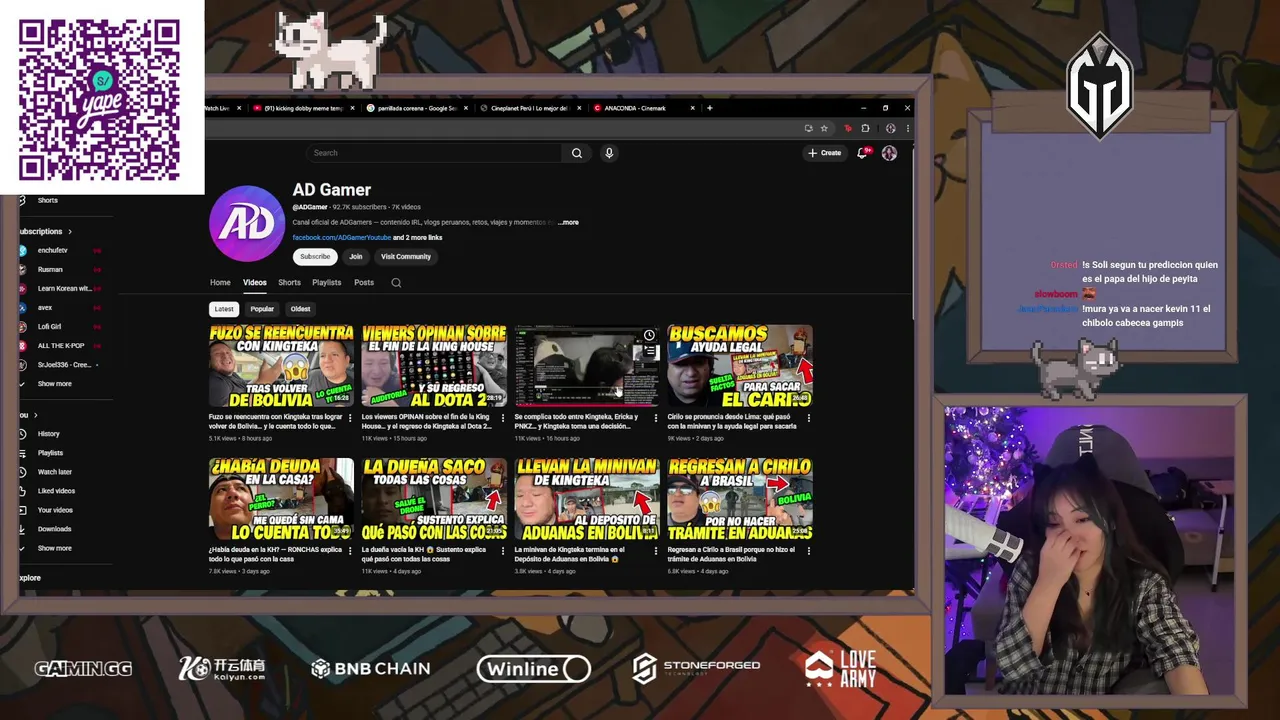
Task: Click the 'and 2 more links' text
Action: 418,238
